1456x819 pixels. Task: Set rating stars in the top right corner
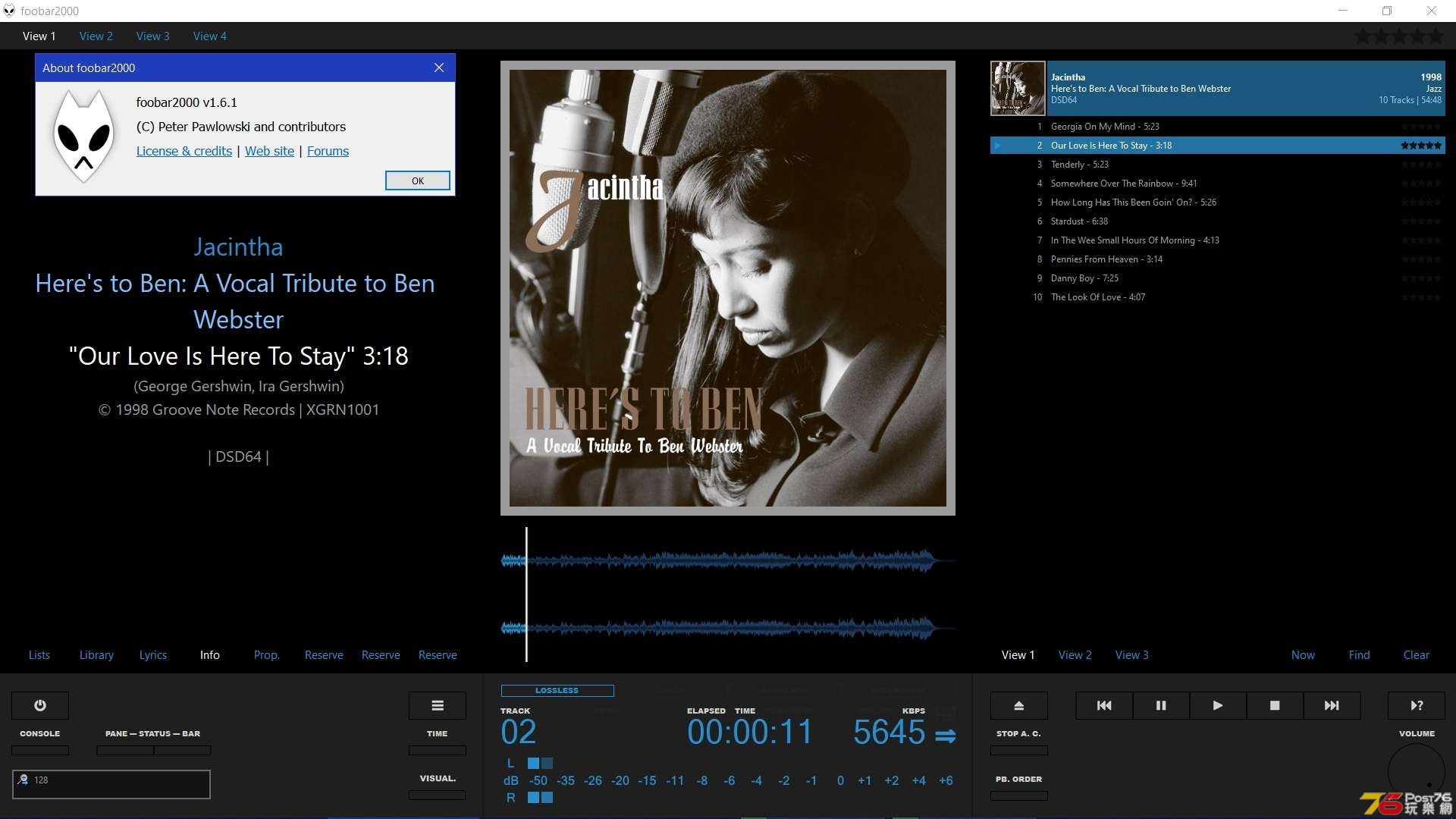click(x=1400, y=36)
